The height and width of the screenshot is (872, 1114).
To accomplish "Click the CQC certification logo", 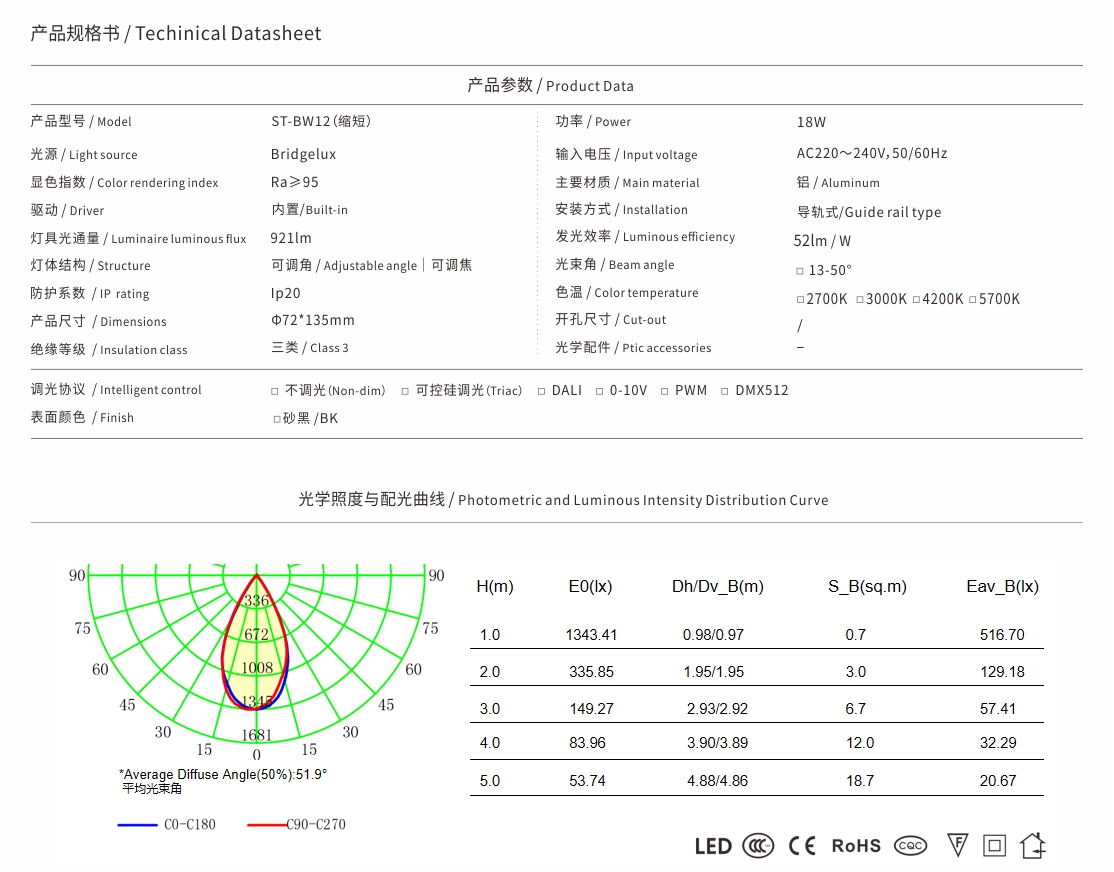I will click(911, 846).
